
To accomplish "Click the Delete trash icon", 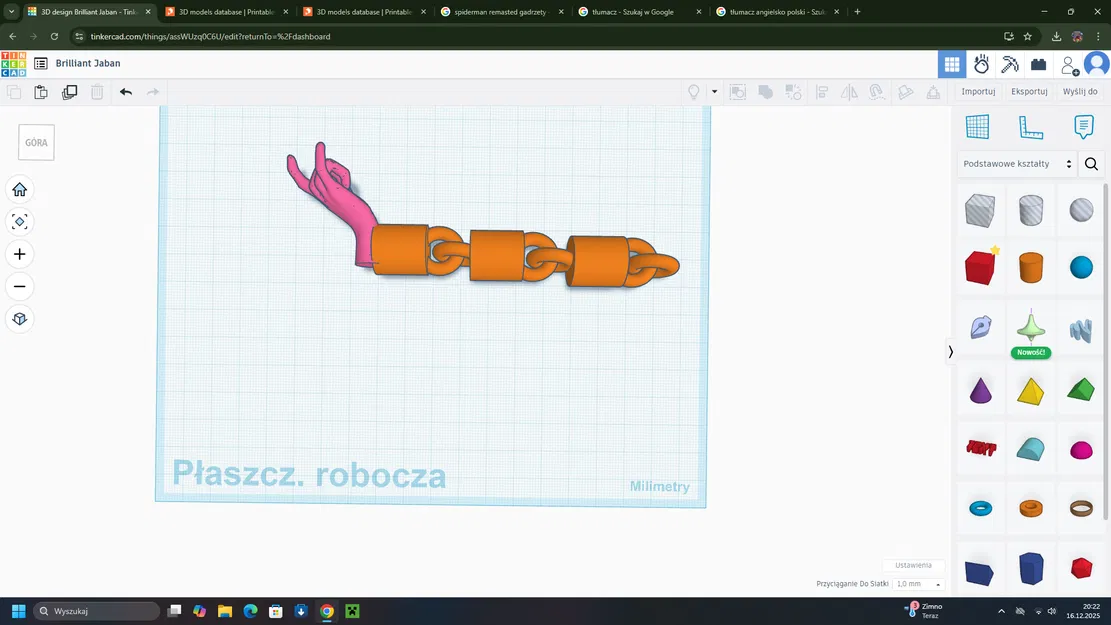I will 97,92.
